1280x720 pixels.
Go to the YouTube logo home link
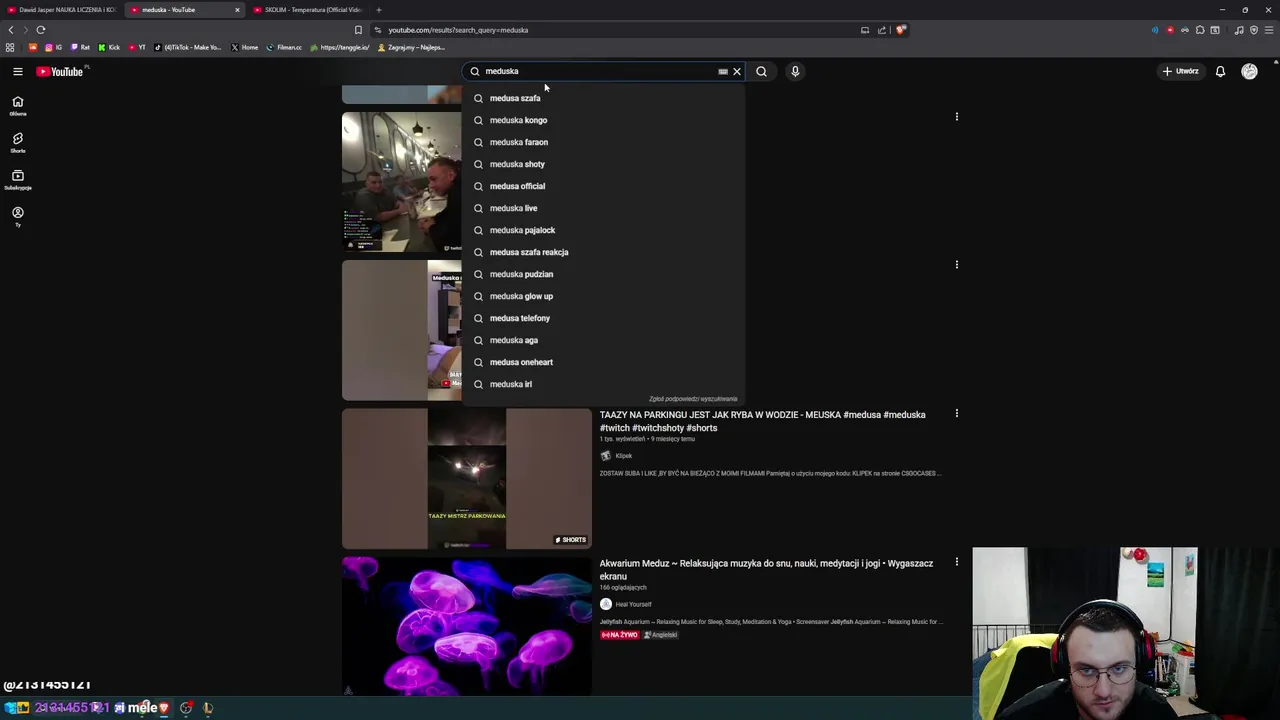(60, 71)
